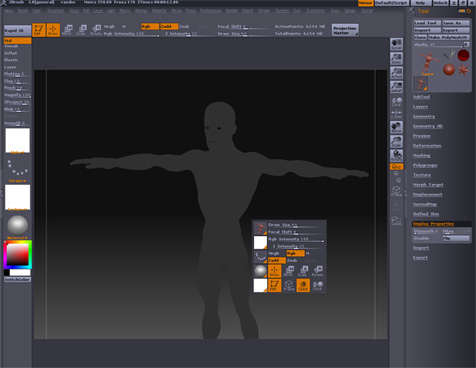Expand the Polygroups subpalette
Screen dimensions: 476x368
(425, 165)
